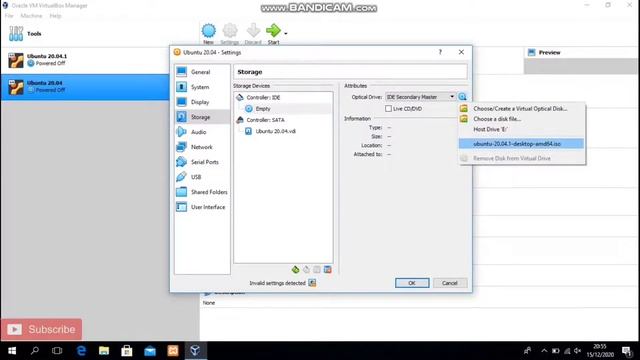The height and width of the screenshot is (360, 640).
Task: Click the network icon in system tray
Action: coord(567,351)
